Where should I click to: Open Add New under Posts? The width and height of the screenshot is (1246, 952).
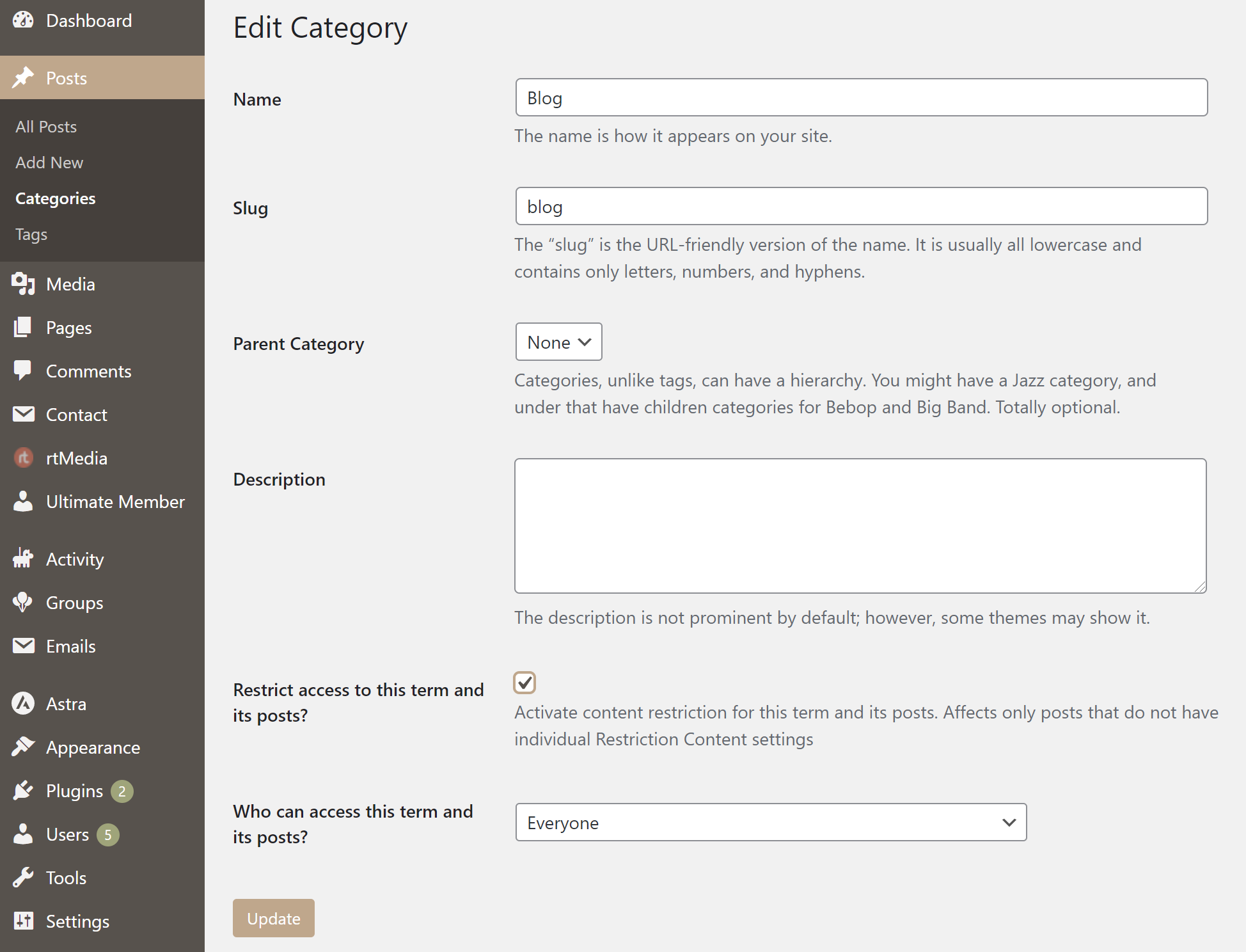49,163
